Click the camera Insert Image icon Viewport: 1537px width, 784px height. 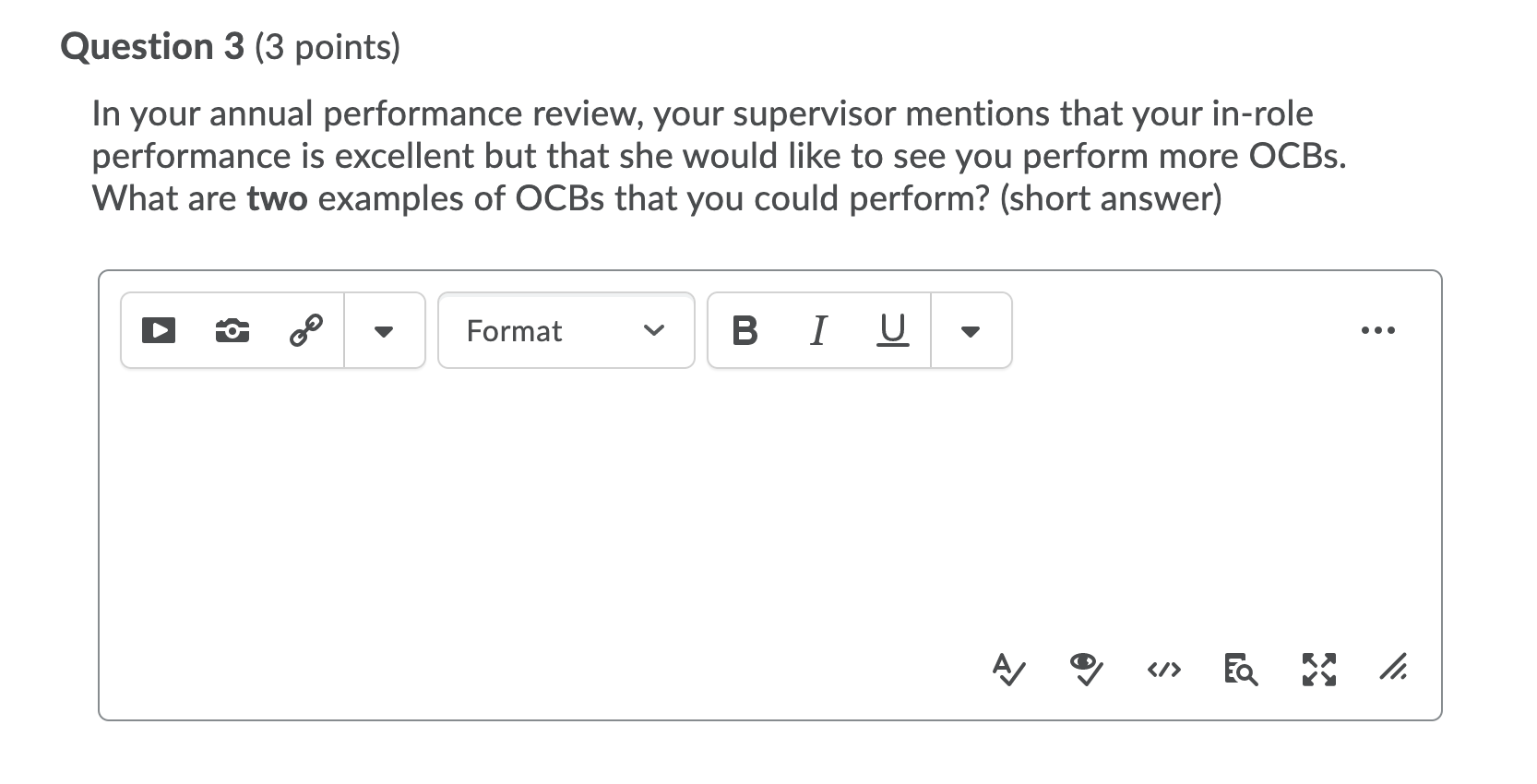(x=232, y=330)
